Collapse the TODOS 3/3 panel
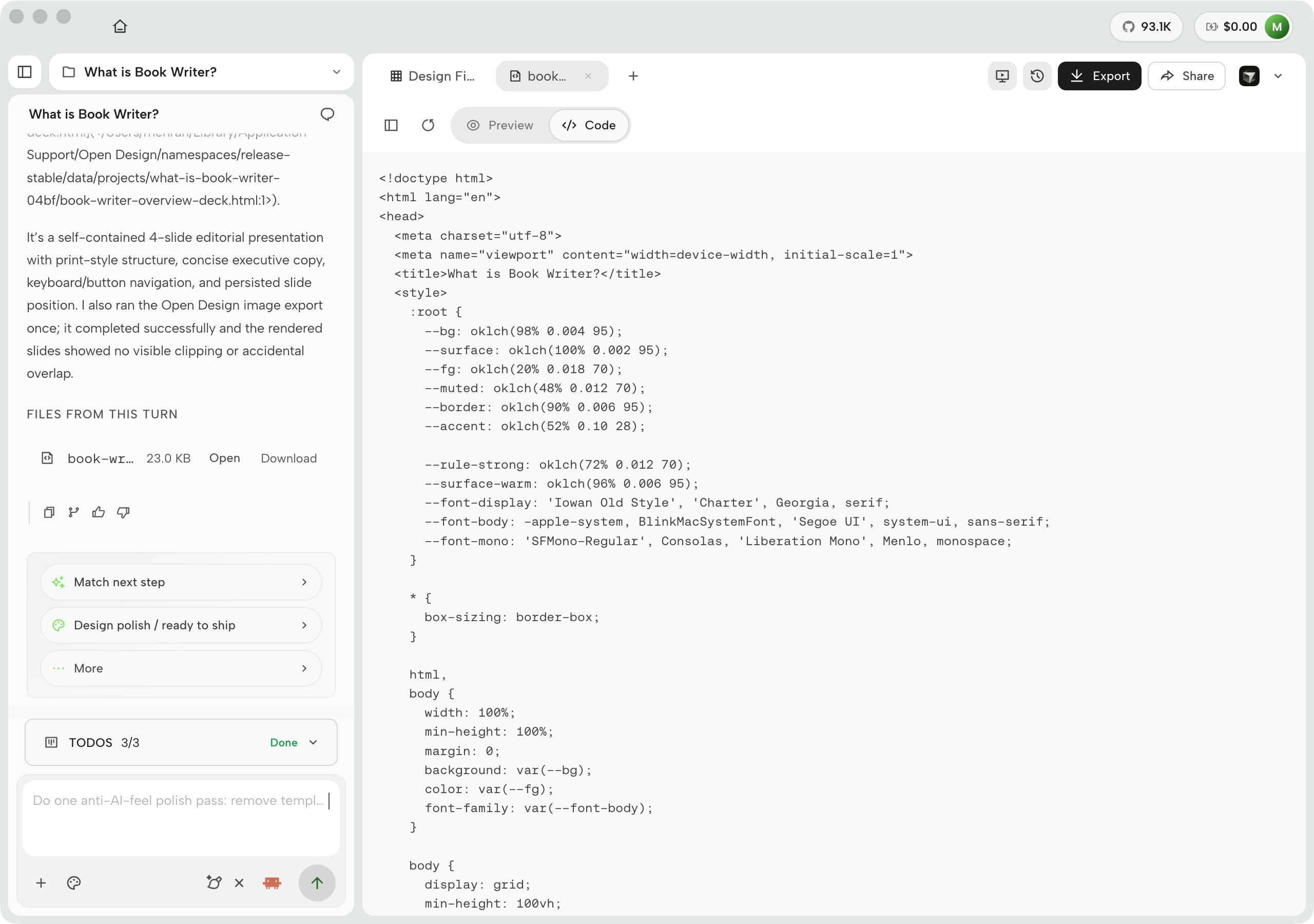 tap(313, 742)
